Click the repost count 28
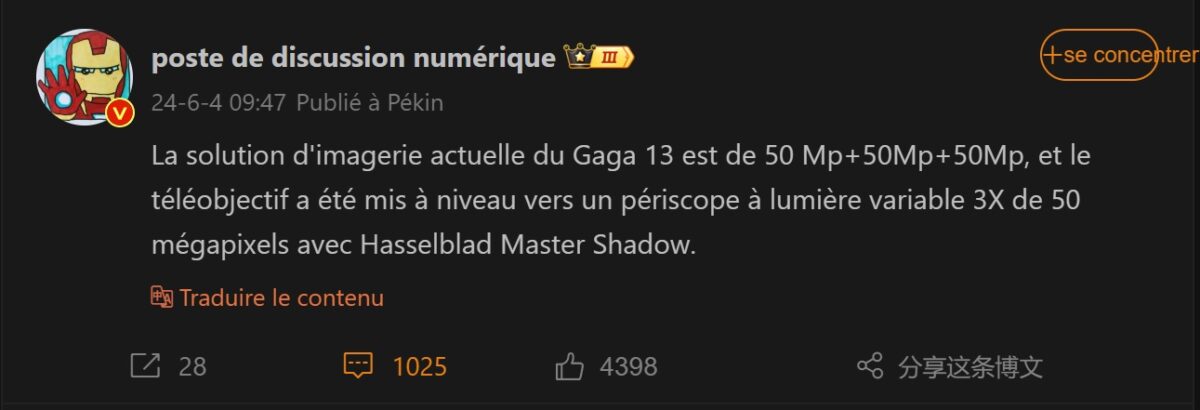The width and height of the screenshot is (1200, 410). pos(192,366)
